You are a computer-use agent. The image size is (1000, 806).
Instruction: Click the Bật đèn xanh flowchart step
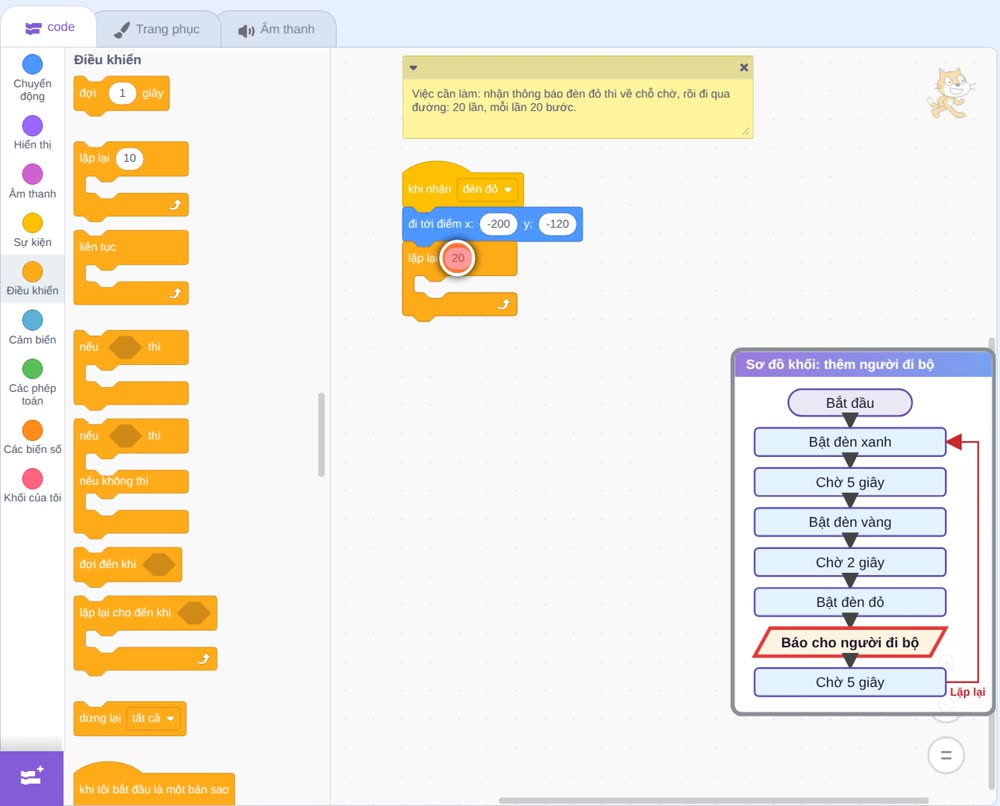[849, 442]
